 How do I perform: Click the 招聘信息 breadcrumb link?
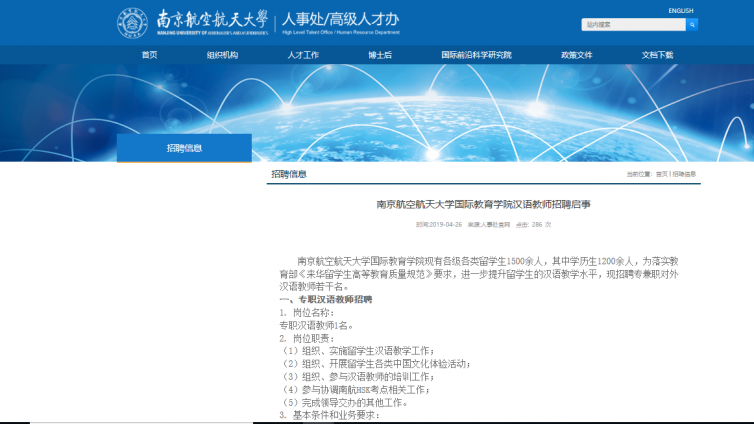pyautogui.click(x=684, y=174)
